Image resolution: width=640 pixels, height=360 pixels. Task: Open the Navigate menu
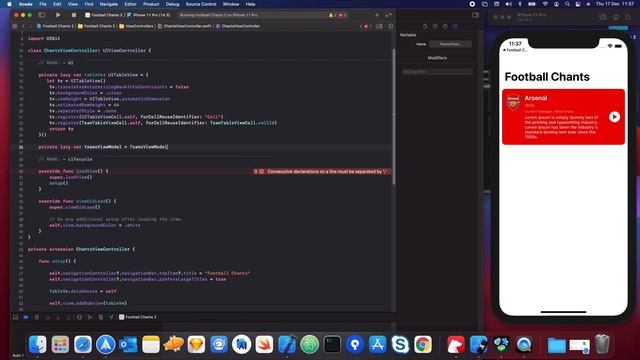[x=109, y=4]
